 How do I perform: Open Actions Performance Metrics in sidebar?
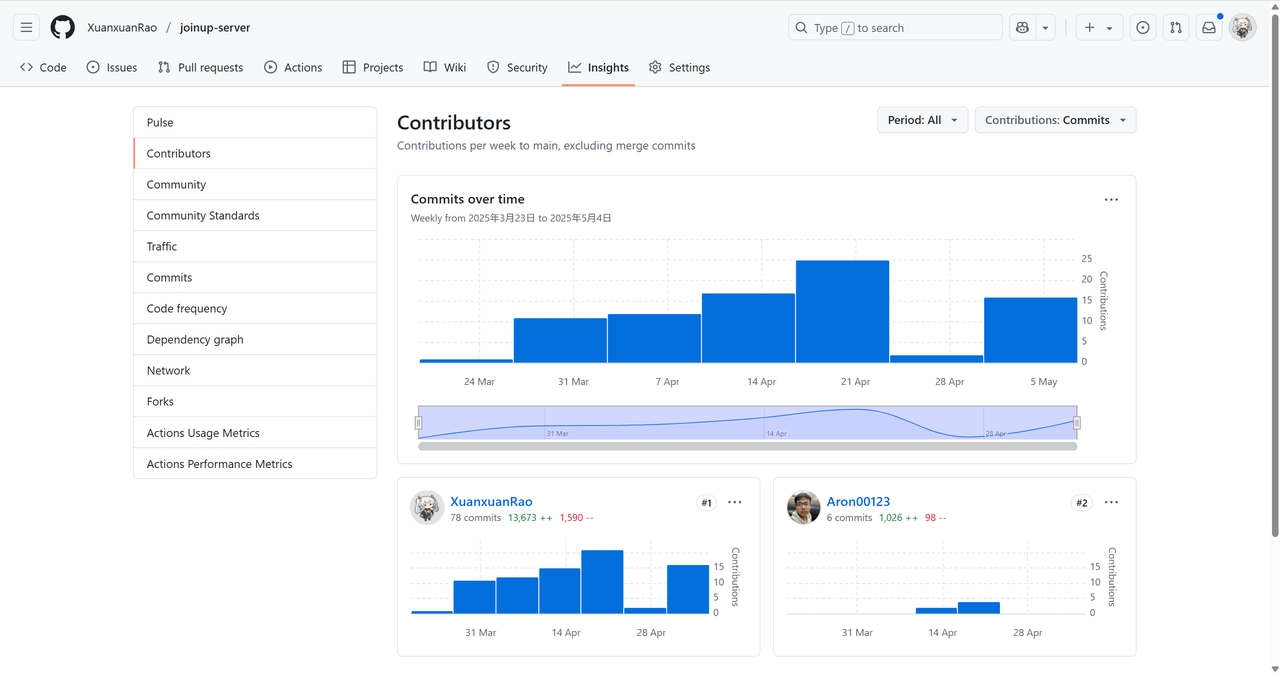coord(255,464)
